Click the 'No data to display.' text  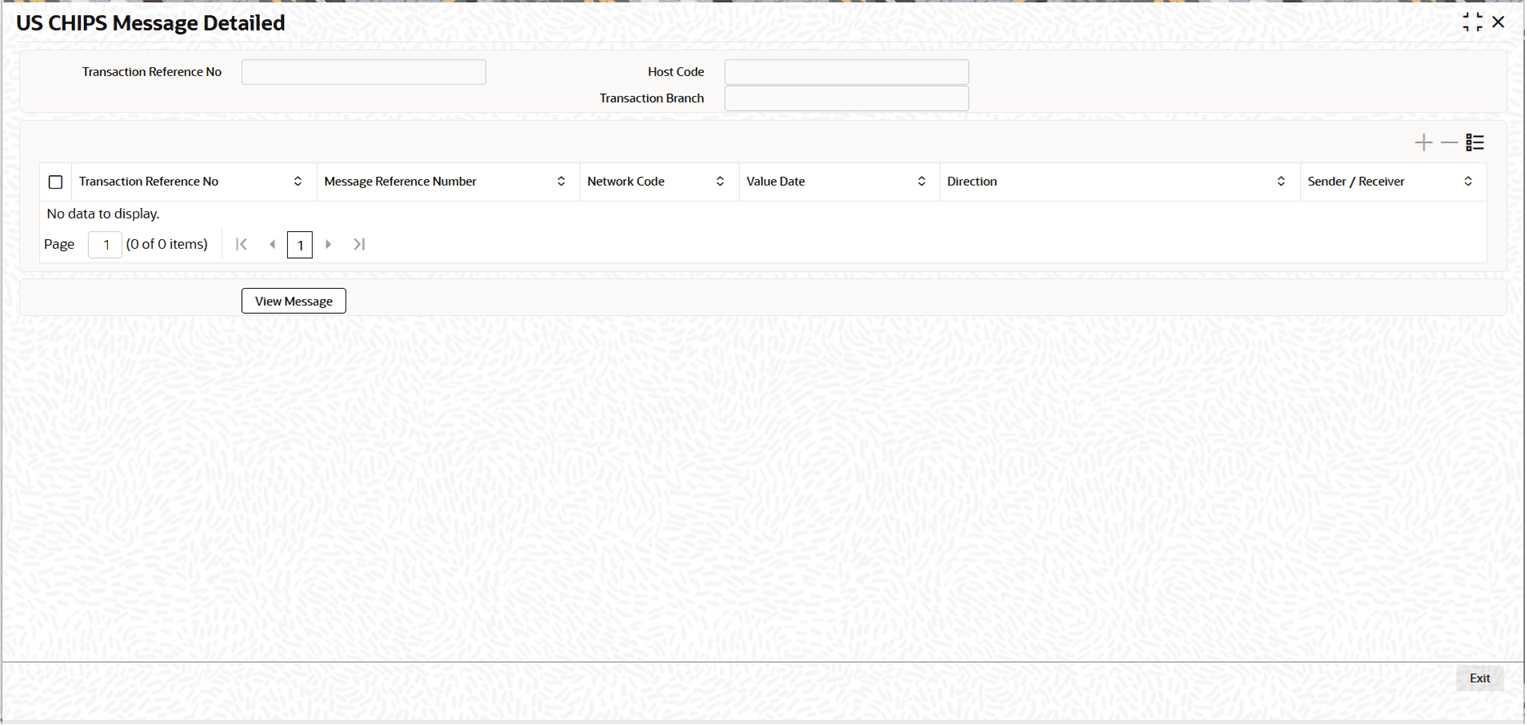[103, 214]
